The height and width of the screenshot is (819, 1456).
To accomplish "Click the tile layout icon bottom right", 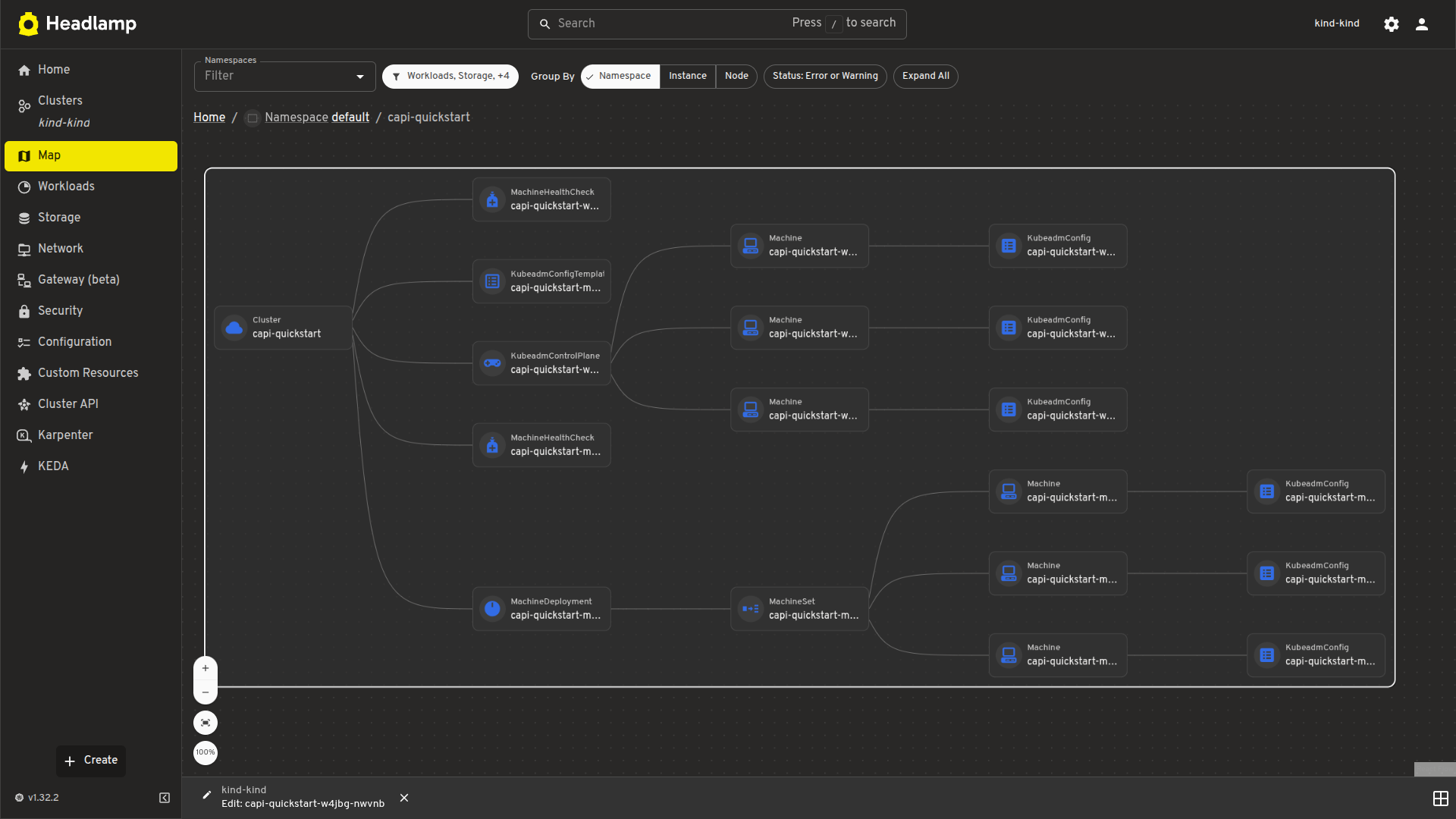I will tap(1441, 799).
